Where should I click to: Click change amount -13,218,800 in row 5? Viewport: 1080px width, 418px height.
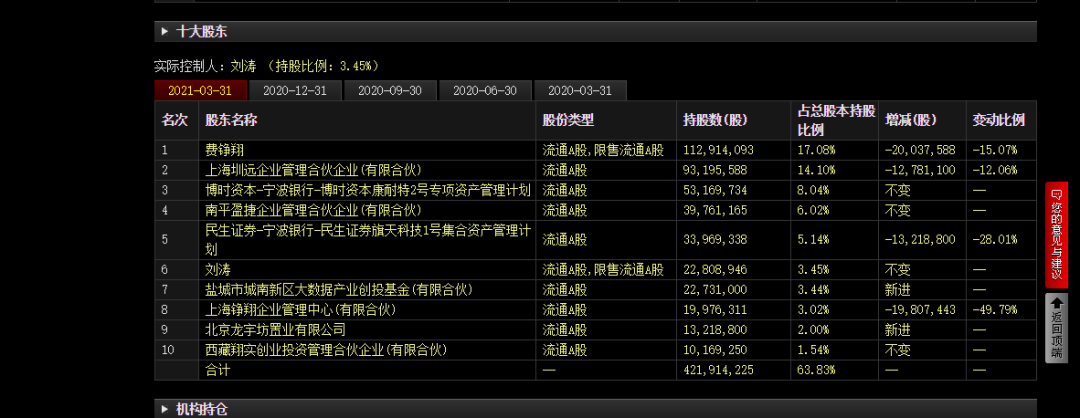coord(920,240)
